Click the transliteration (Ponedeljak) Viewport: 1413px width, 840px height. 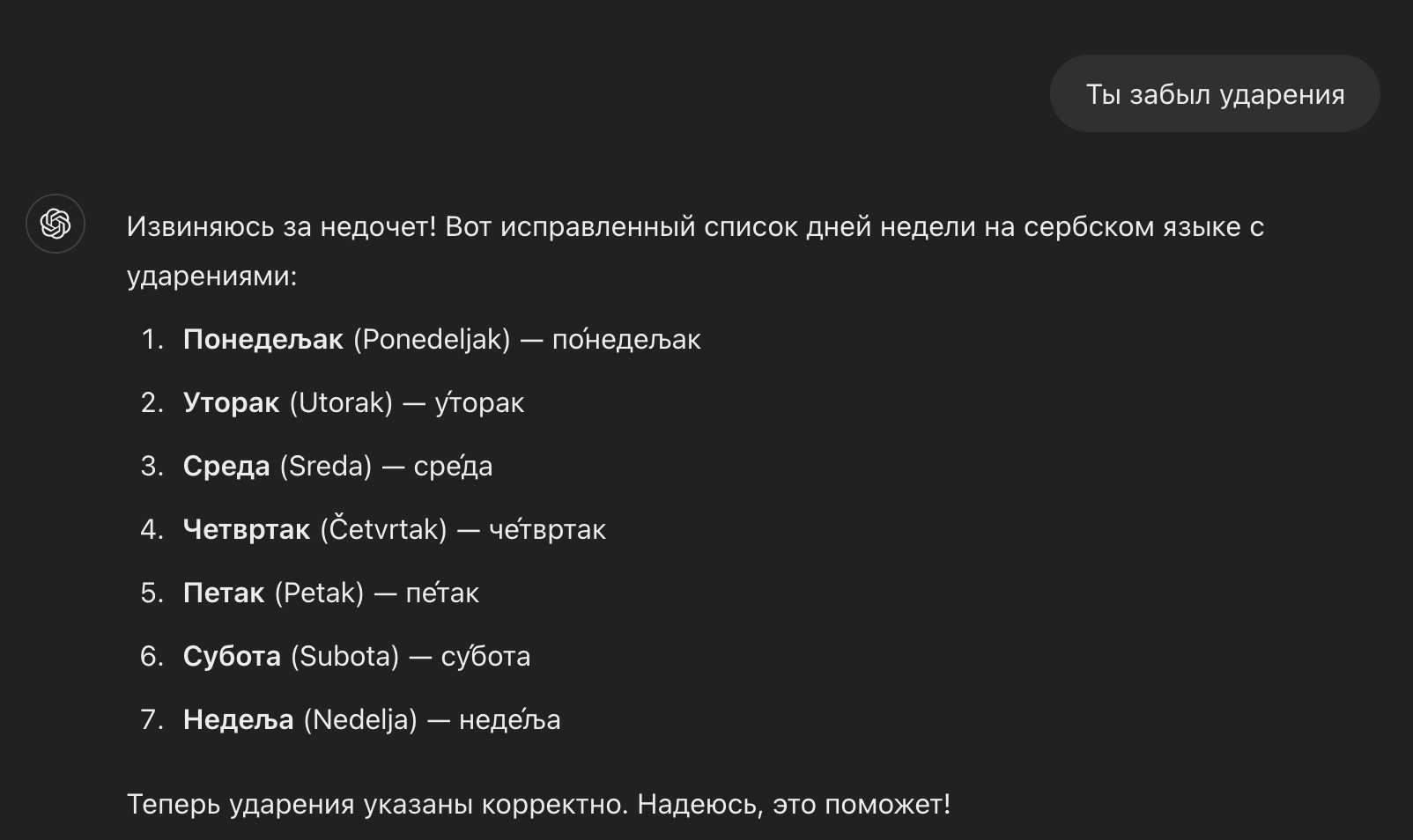[x=432, y=340]
